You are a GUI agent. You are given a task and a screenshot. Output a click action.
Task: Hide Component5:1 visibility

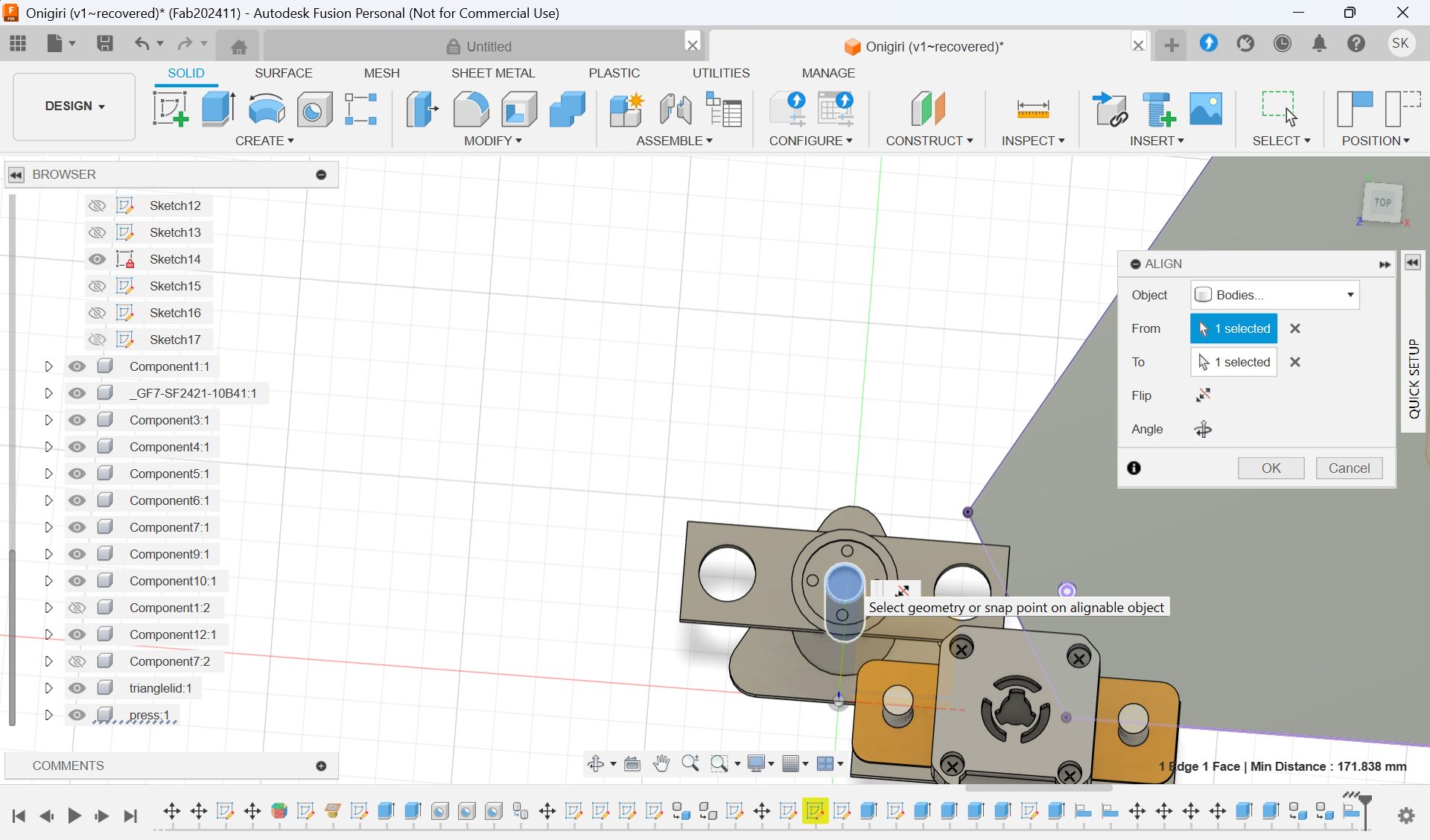77,474
